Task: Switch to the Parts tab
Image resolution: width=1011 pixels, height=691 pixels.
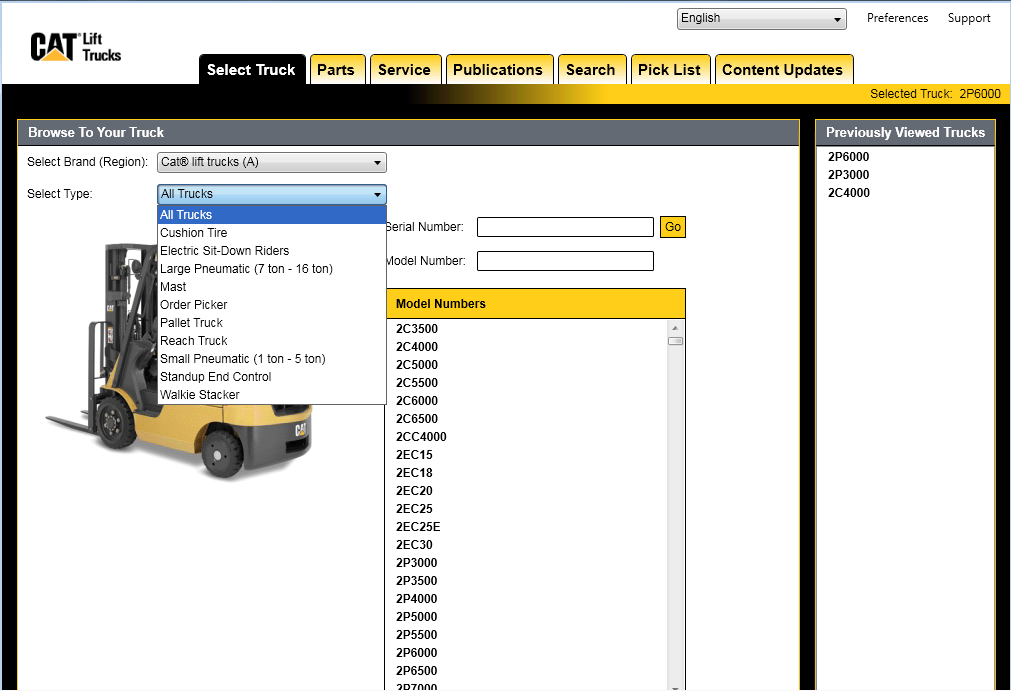Action: 336,70
